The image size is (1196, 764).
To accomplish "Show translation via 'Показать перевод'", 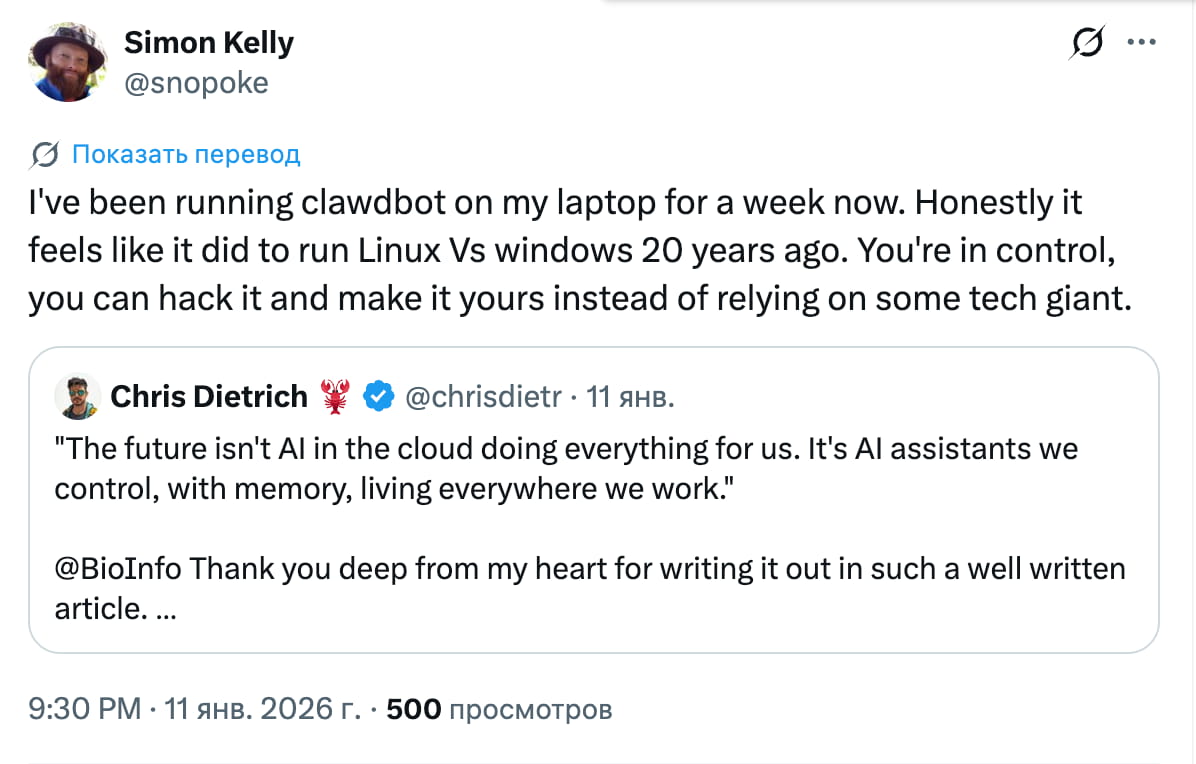I will [185, 154].
